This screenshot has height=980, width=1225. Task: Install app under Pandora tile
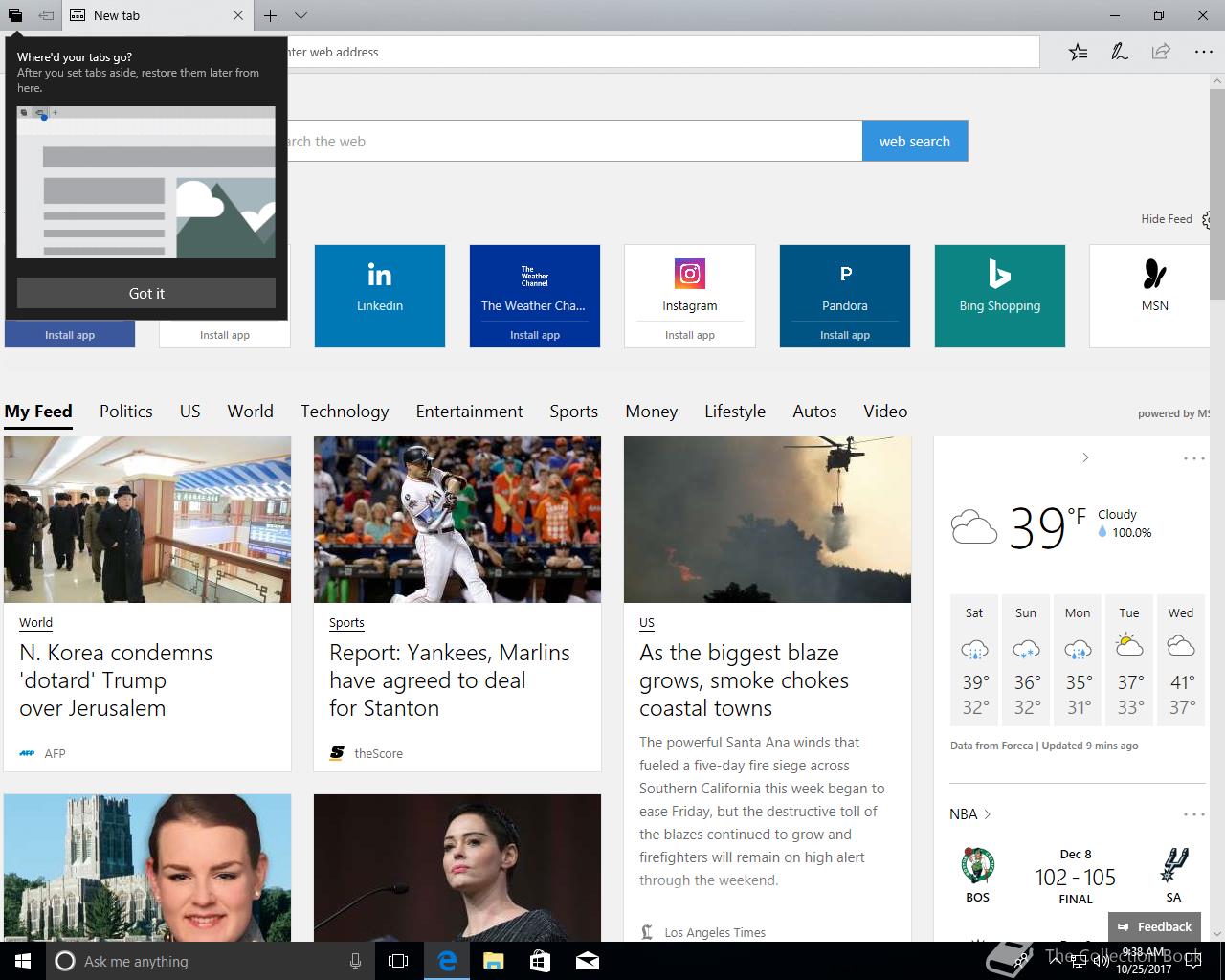(845, 335)
